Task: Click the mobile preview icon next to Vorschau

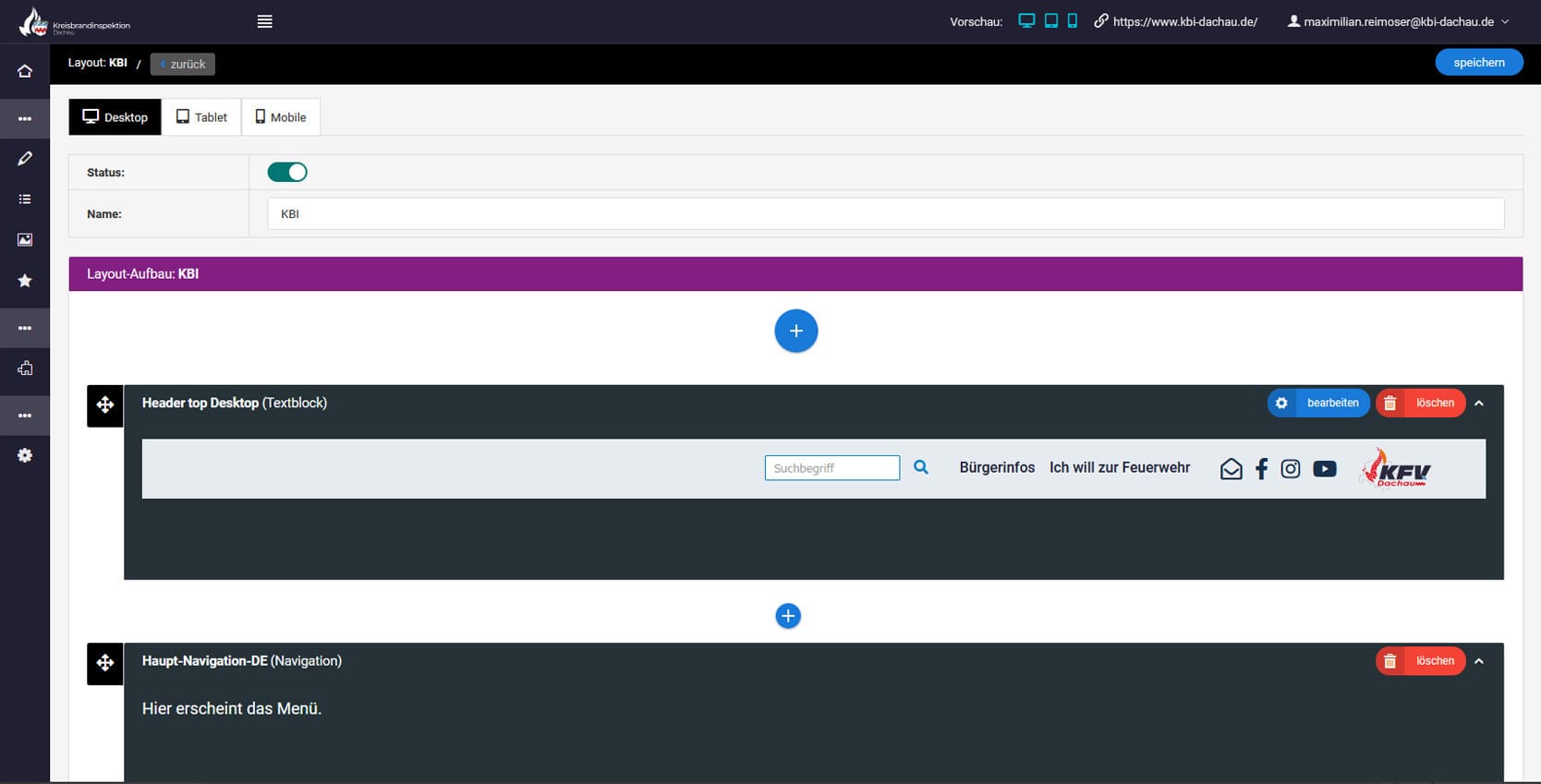Action: [1072, 21]
